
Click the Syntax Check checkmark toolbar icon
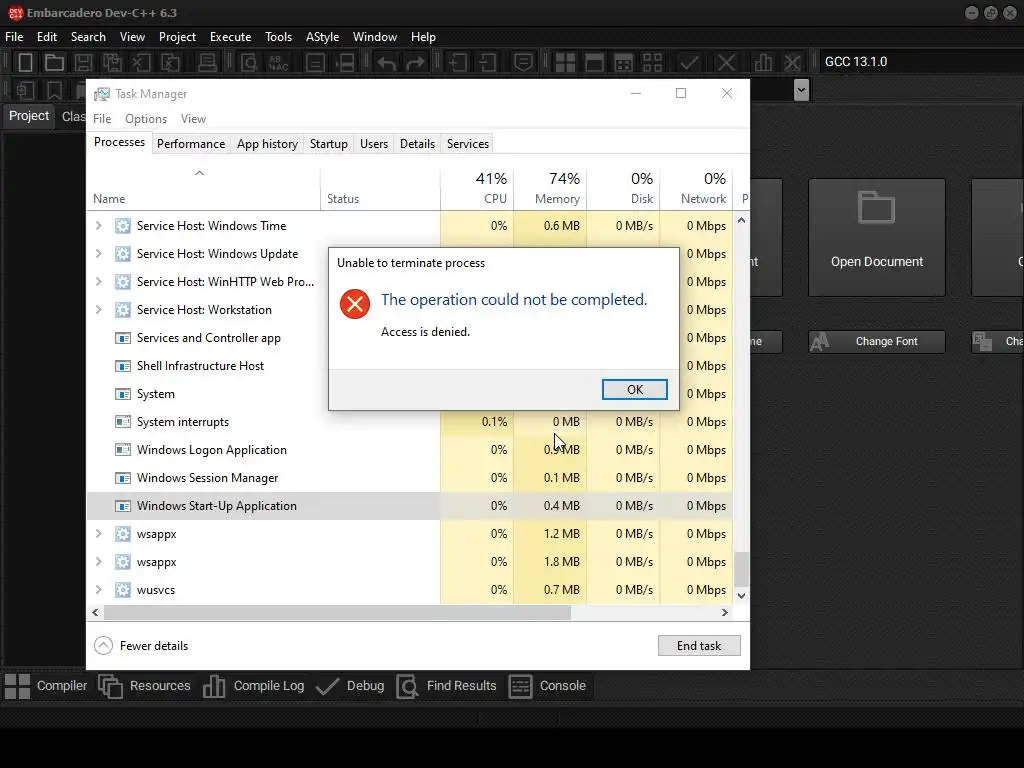click(688, 62)
